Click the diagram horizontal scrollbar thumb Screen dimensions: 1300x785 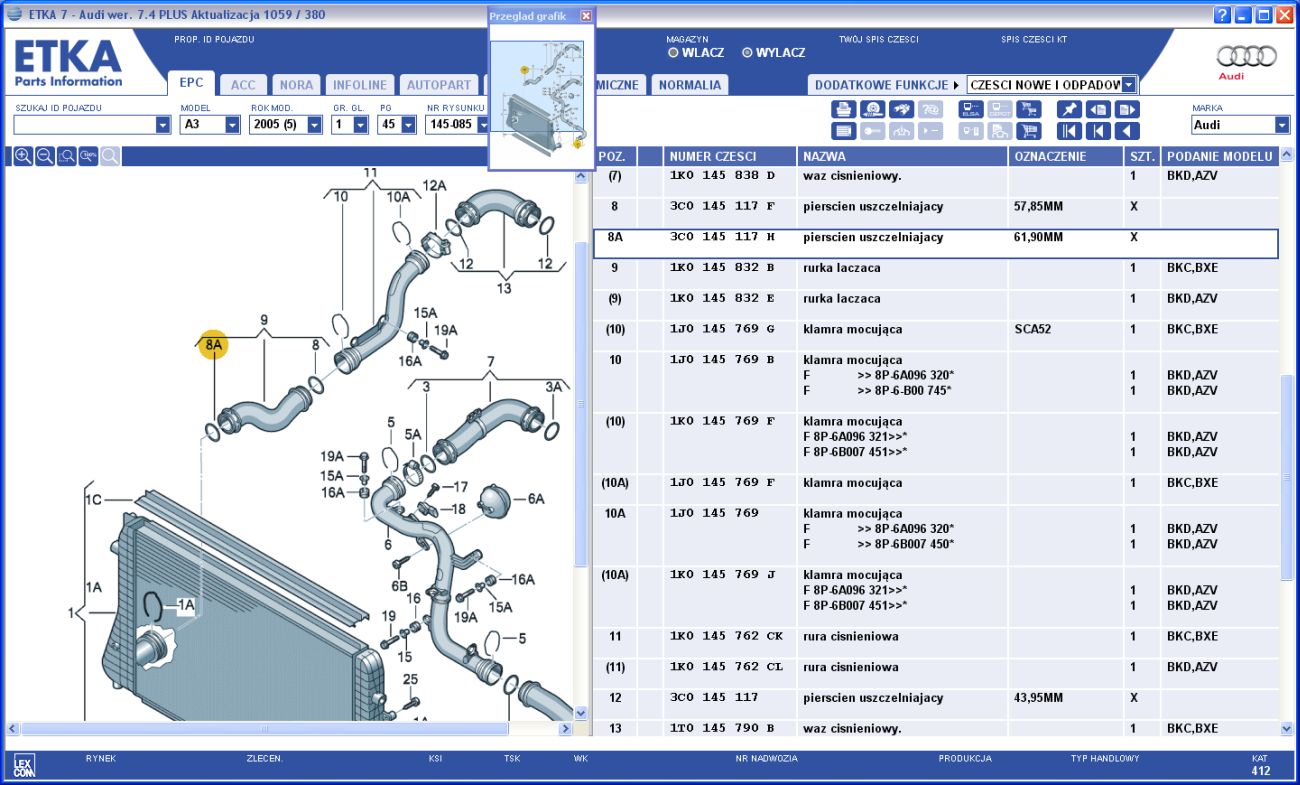[264, 728]
